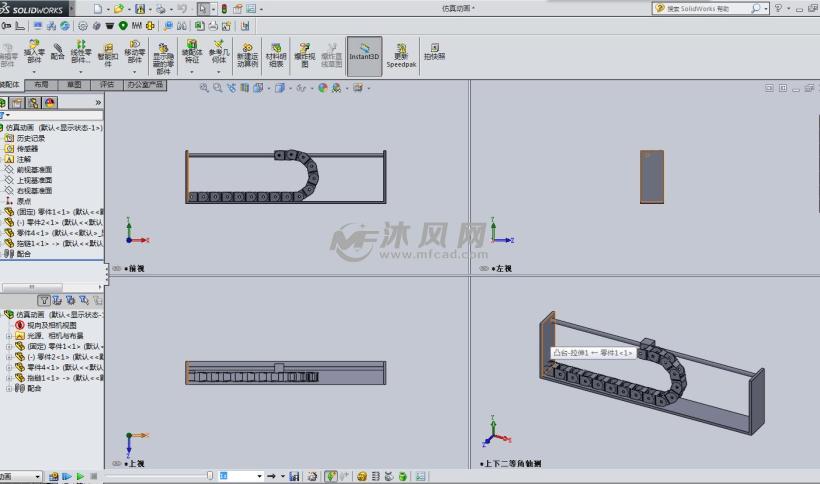
Task: Select 传感器 in the feature tree
Action: coord(27,148)
